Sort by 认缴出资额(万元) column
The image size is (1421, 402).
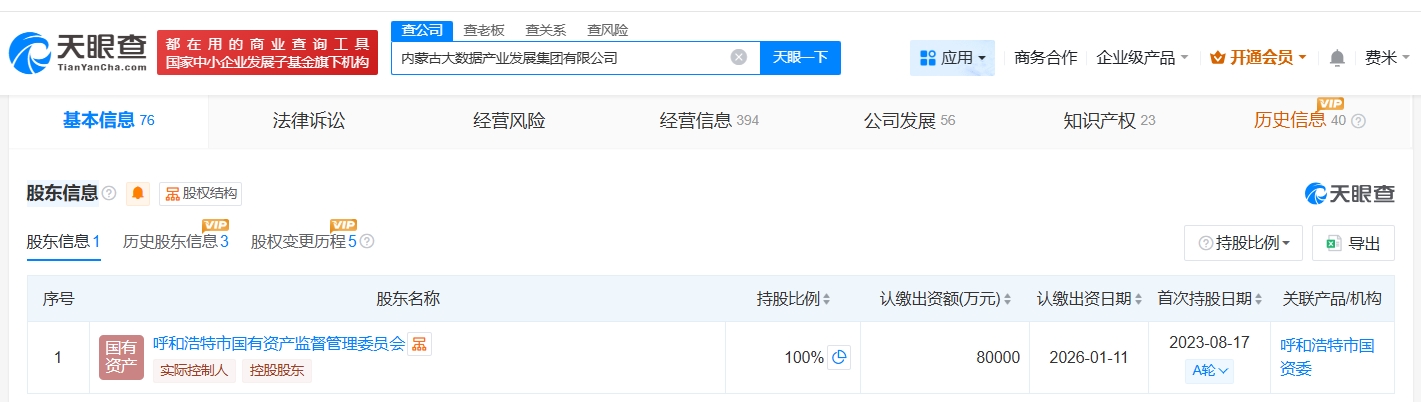point(1007,299)
